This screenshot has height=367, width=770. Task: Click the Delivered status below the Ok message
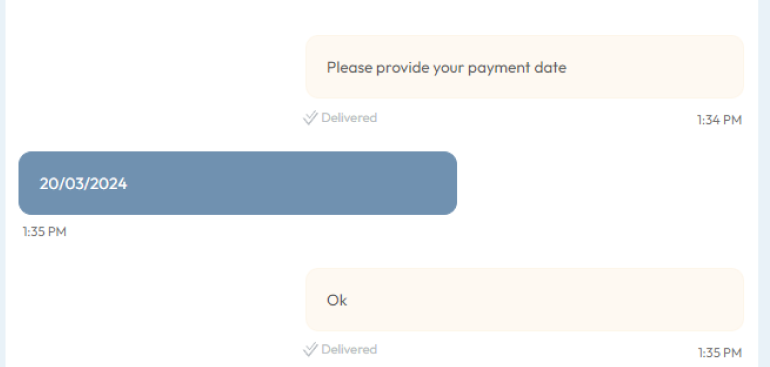pos(349,350)
